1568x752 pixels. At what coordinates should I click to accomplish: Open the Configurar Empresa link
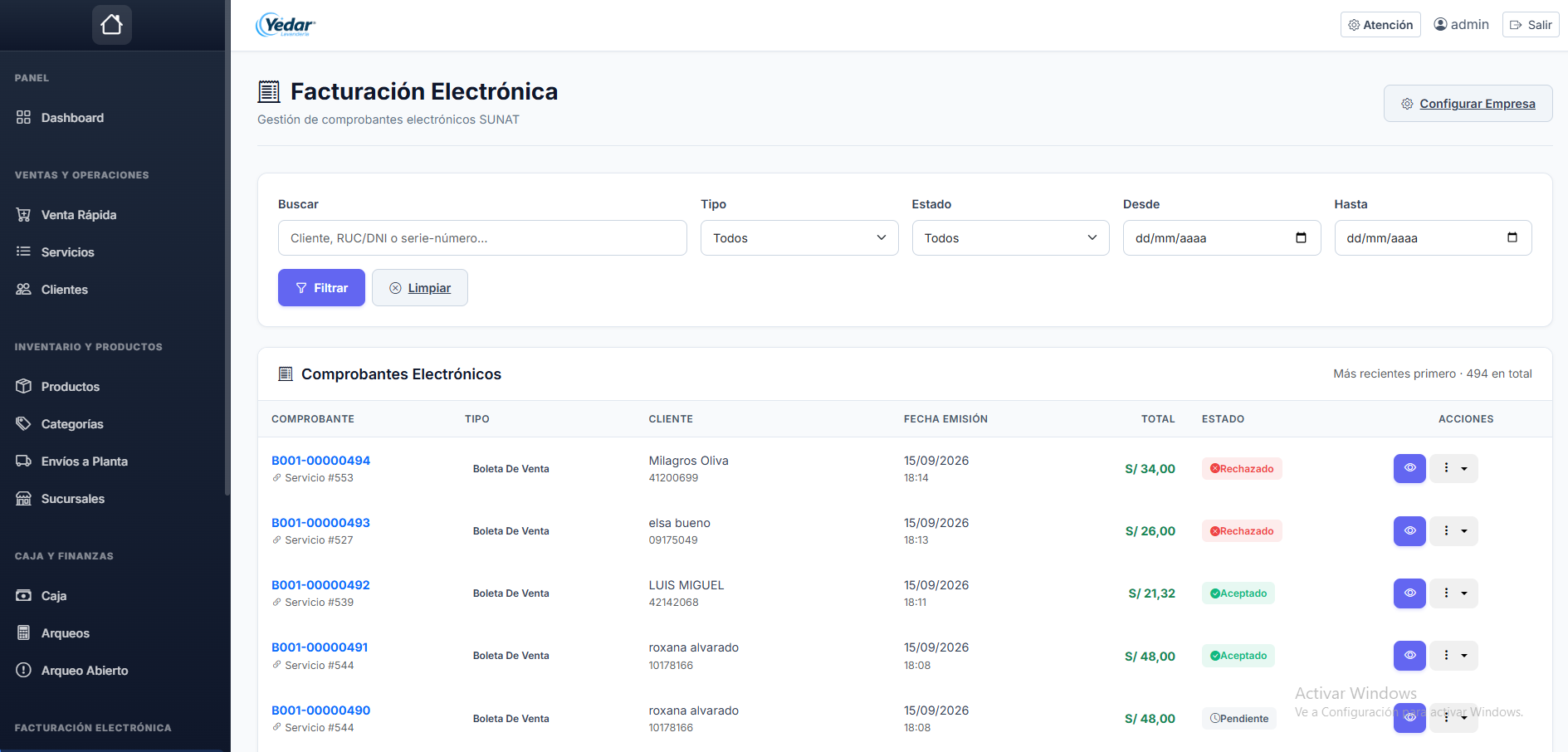(1468, 104)
